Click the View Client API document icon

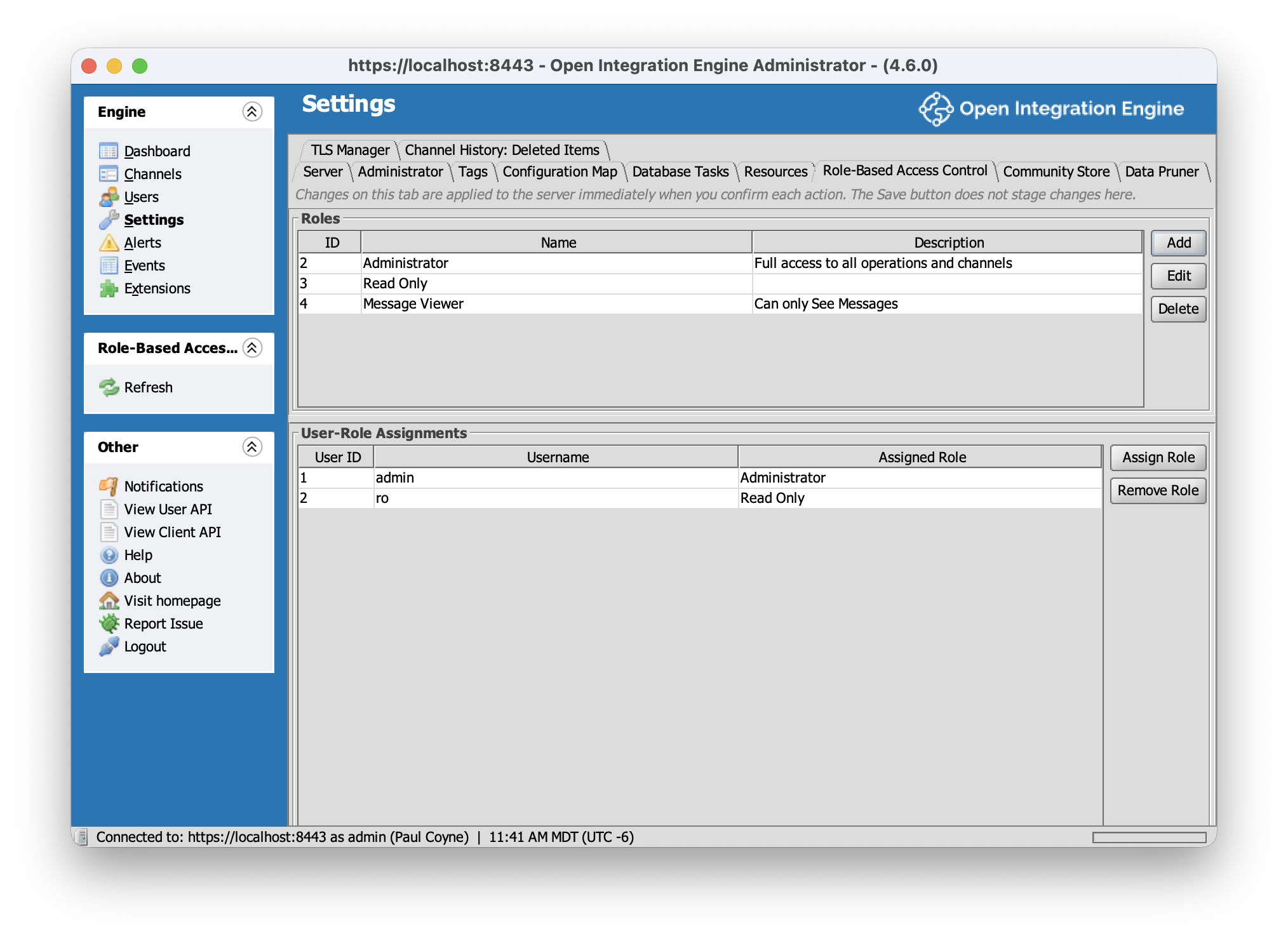point(109,532)
